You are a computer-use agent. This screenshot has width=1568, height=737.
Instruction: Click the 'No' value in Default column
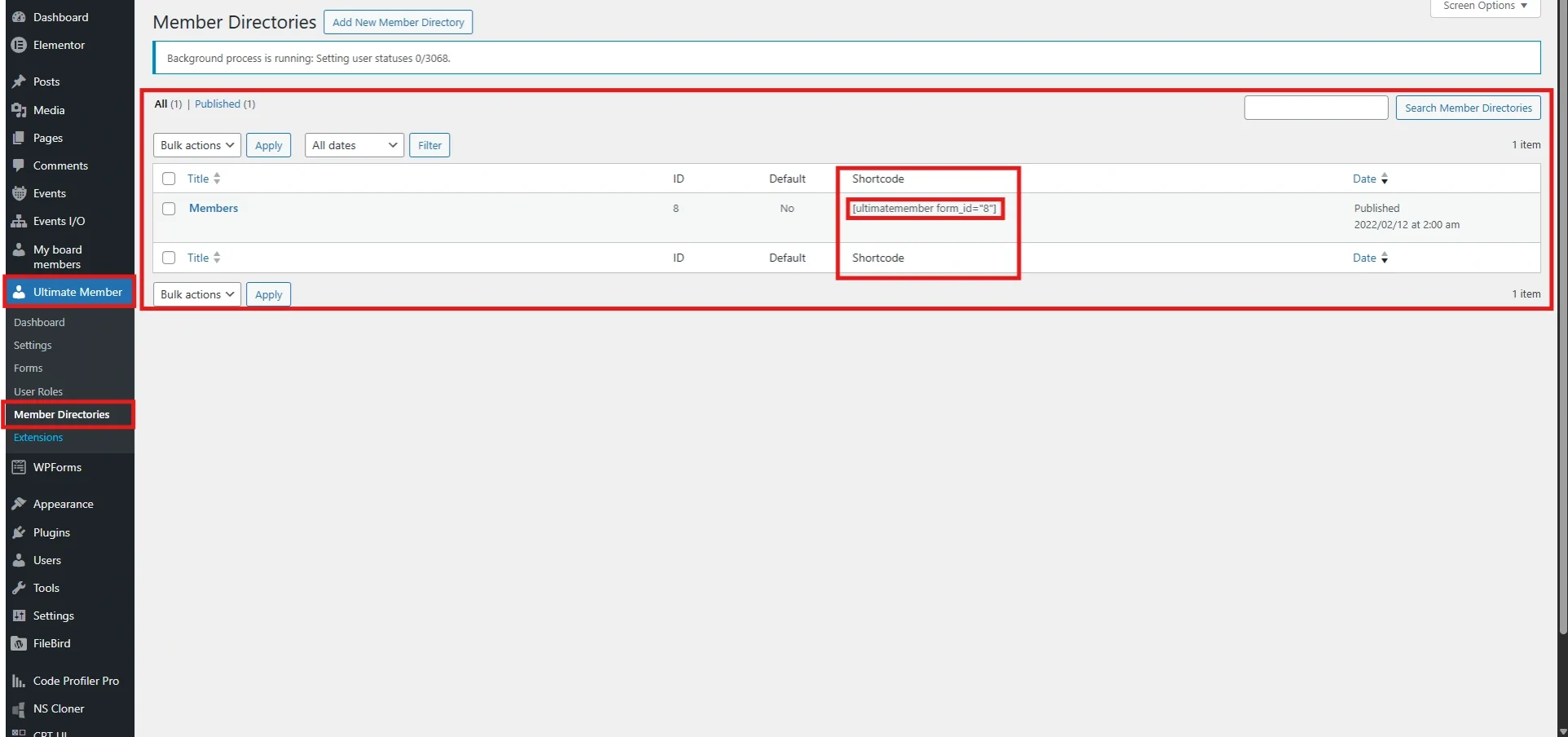(786, 208)
